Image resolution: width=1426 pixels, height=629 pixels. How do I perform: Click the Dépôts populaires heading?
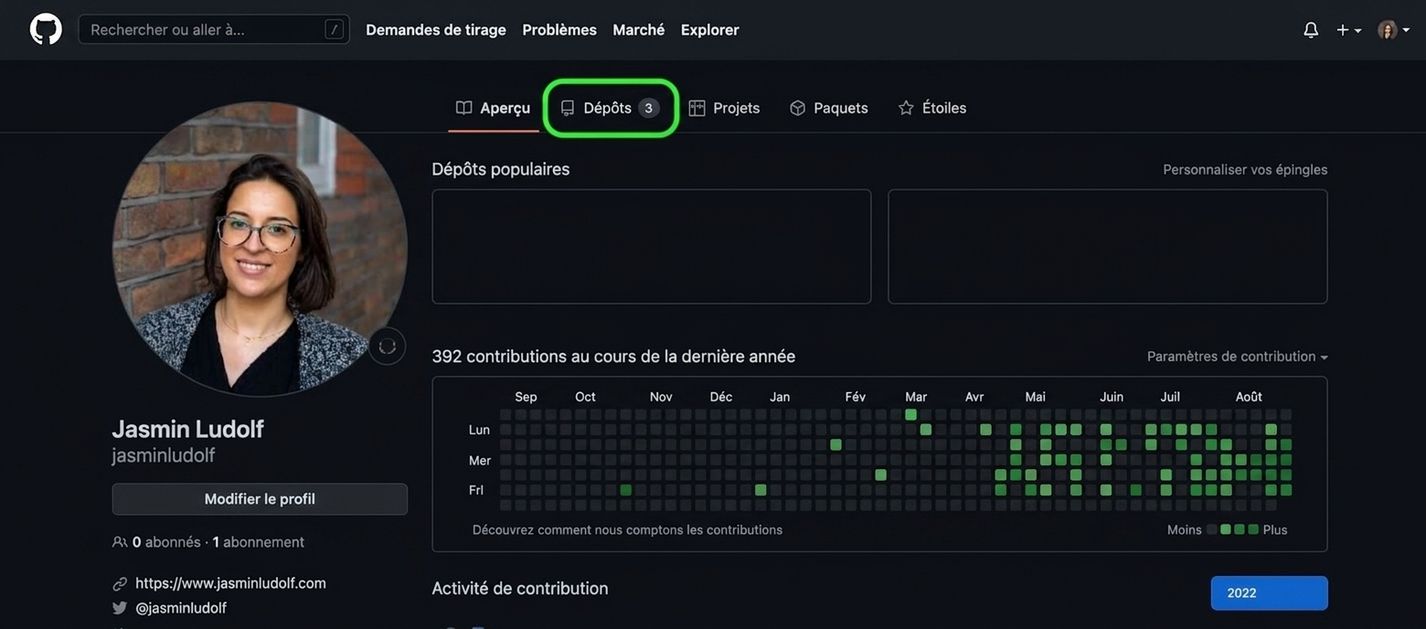(500, 169)
